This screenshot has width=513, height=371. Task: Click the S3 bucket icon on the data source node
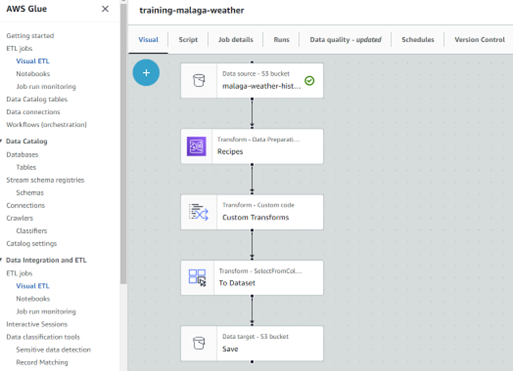(199, 81)
